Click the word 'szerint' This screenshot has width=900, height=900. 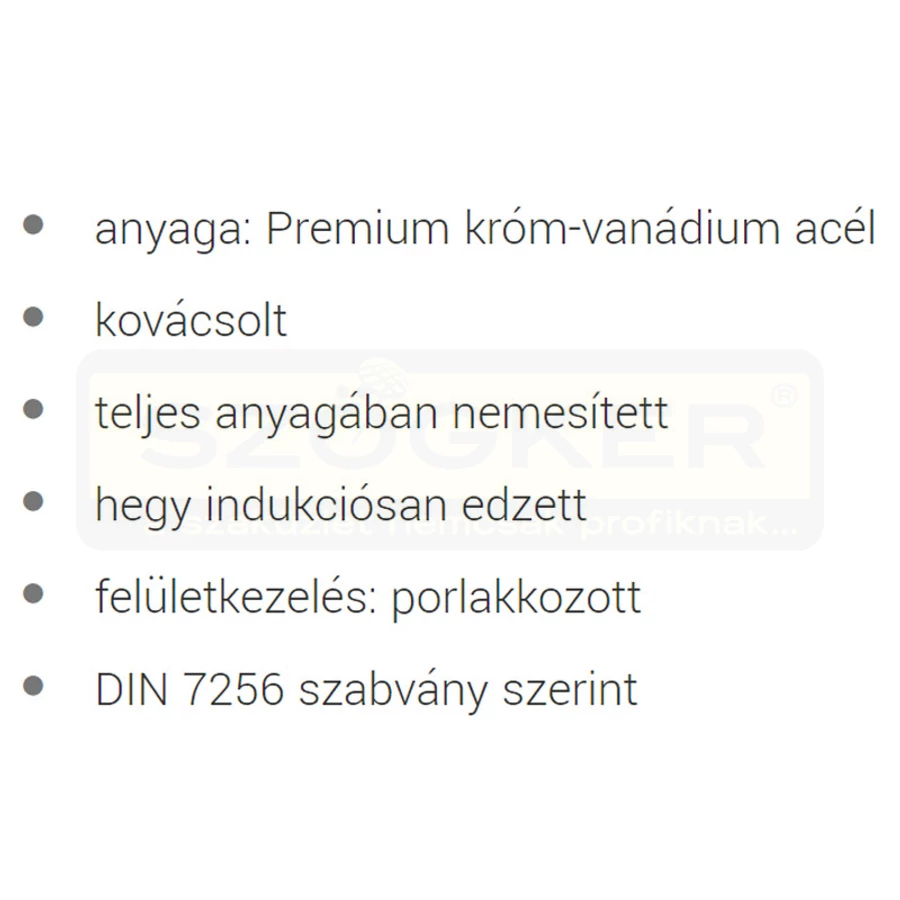coord(570,689)
